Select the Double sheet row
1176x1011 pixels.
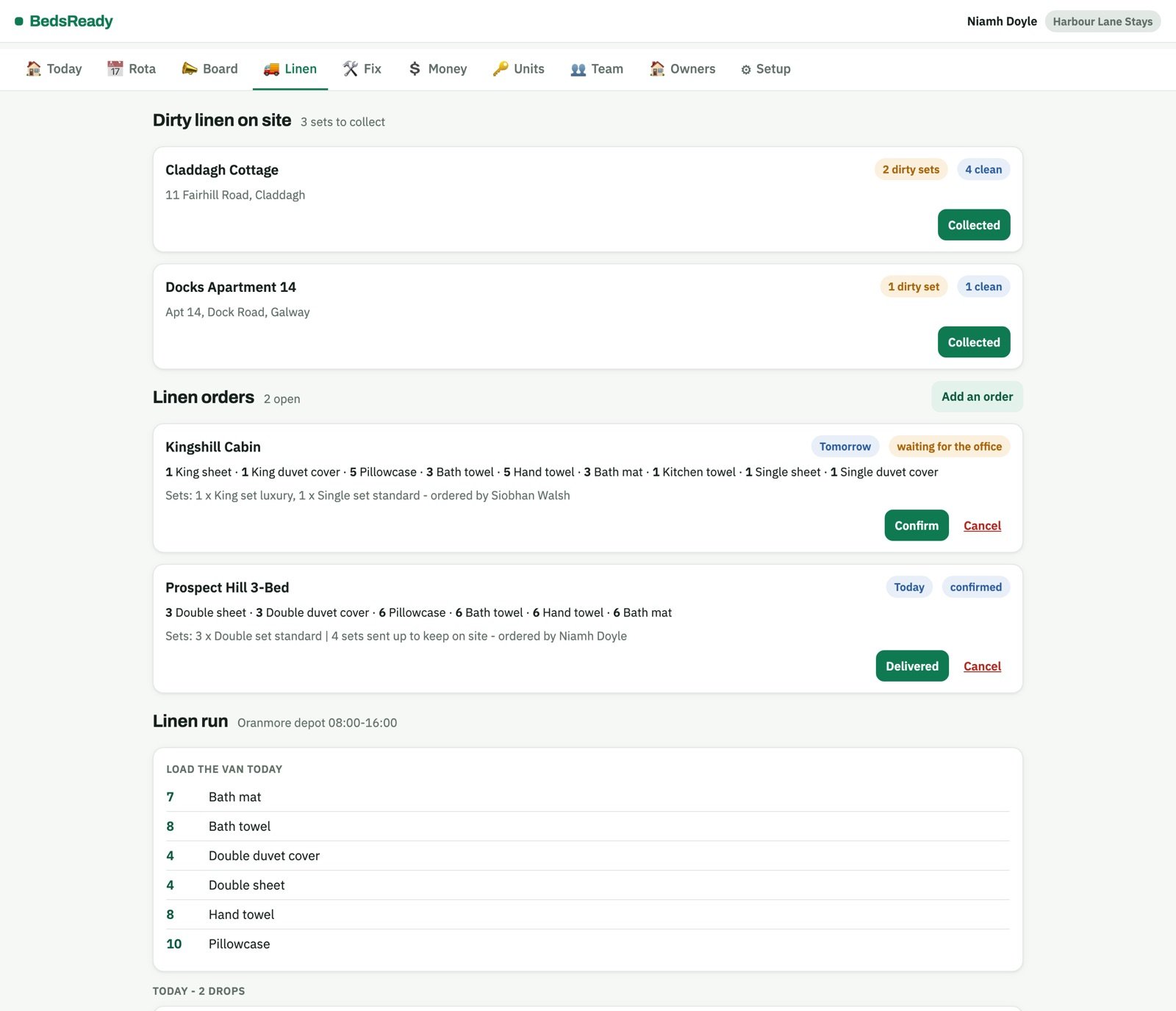click(588, 885)
